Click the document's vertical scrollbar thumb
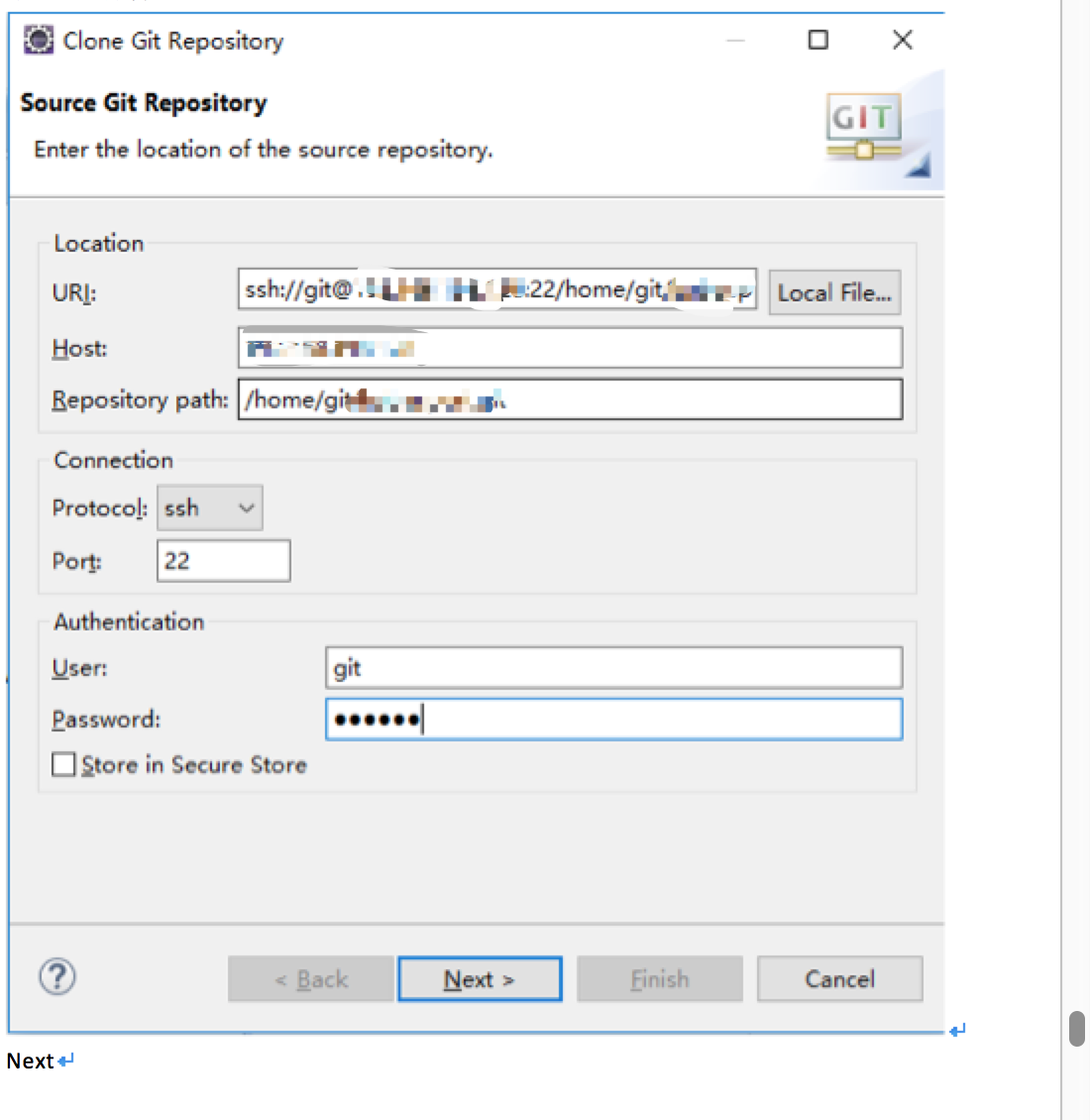 (x=1077, y=1029)
